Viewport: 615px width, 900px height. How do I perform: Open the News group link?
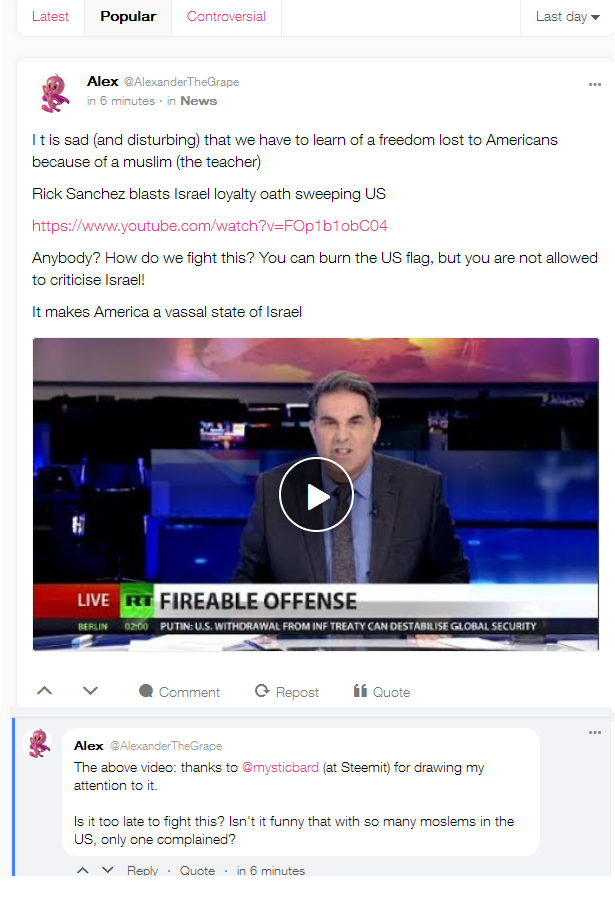(x=199, y=101)
